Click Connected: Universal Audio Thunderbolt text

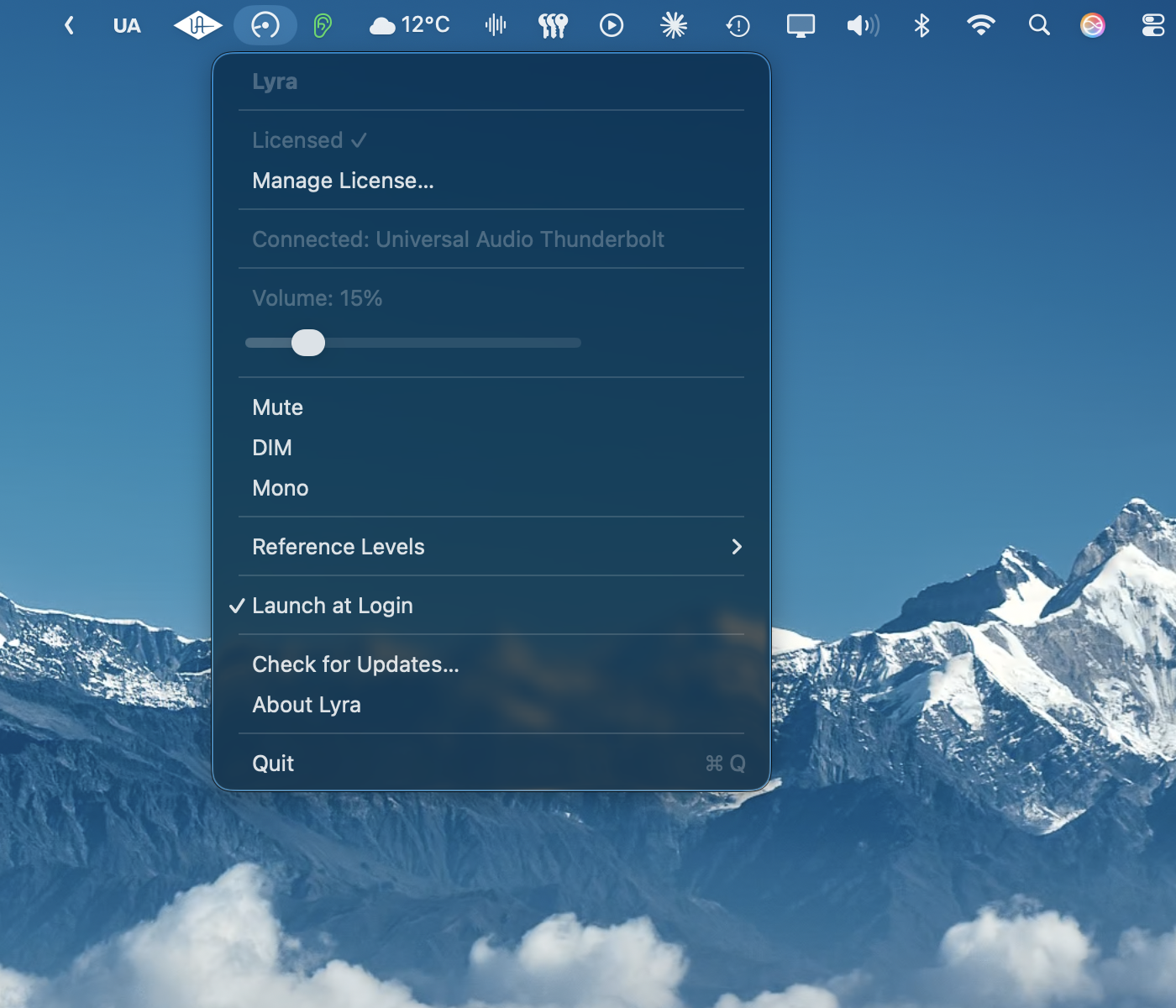point(458,239)
